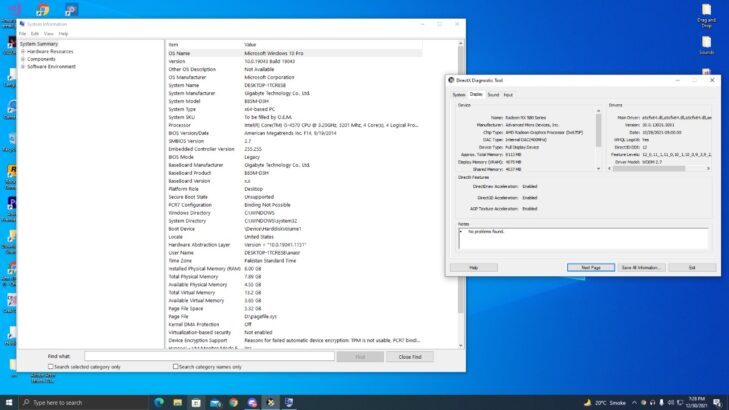Open the Sounds folder on the desktop
Viewport: 729px width, 410px height.
click(x=706, y=45)
